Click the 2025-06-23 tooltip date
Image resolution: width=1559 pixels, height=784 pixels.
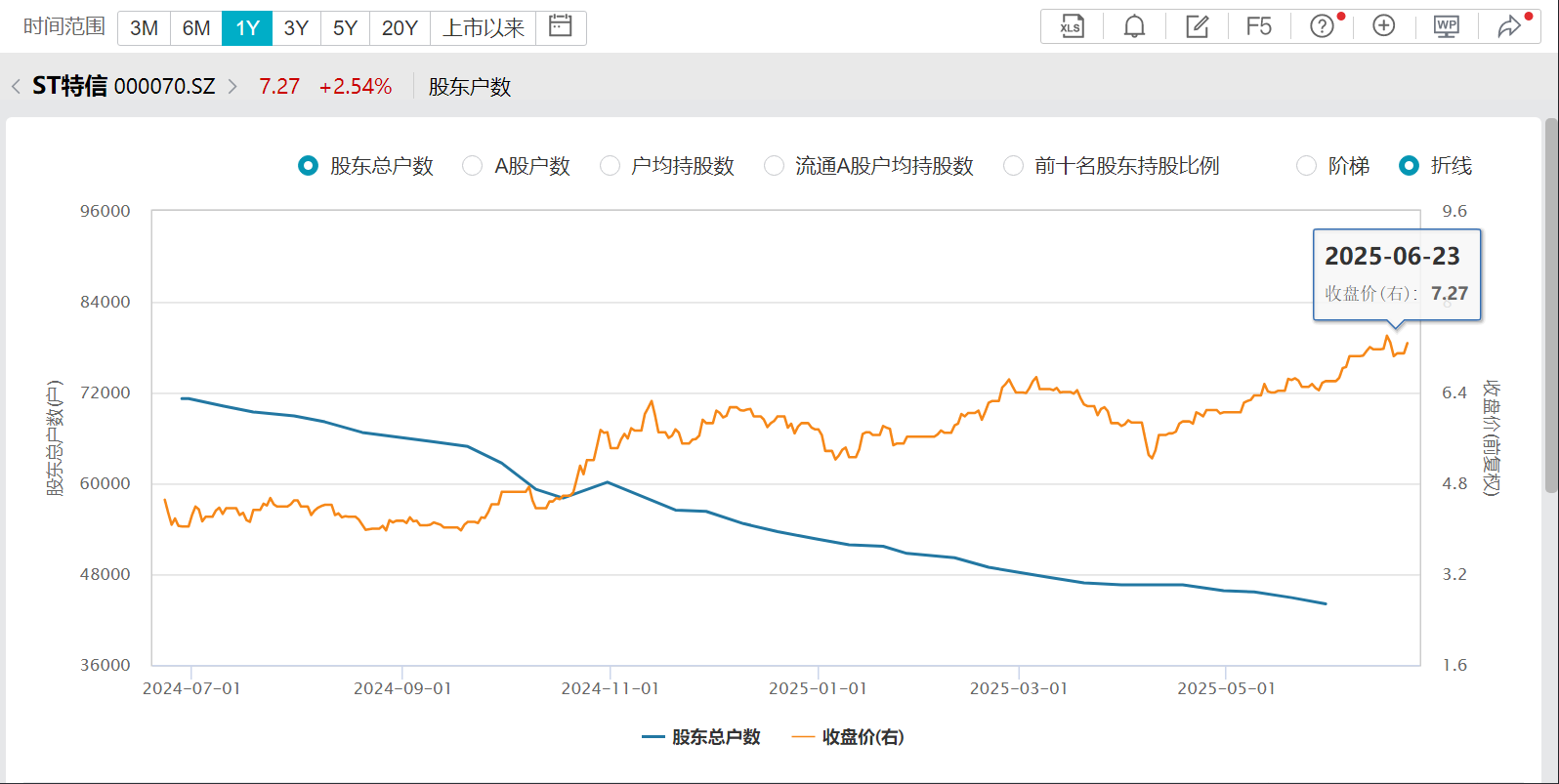tap(1392, 256)
